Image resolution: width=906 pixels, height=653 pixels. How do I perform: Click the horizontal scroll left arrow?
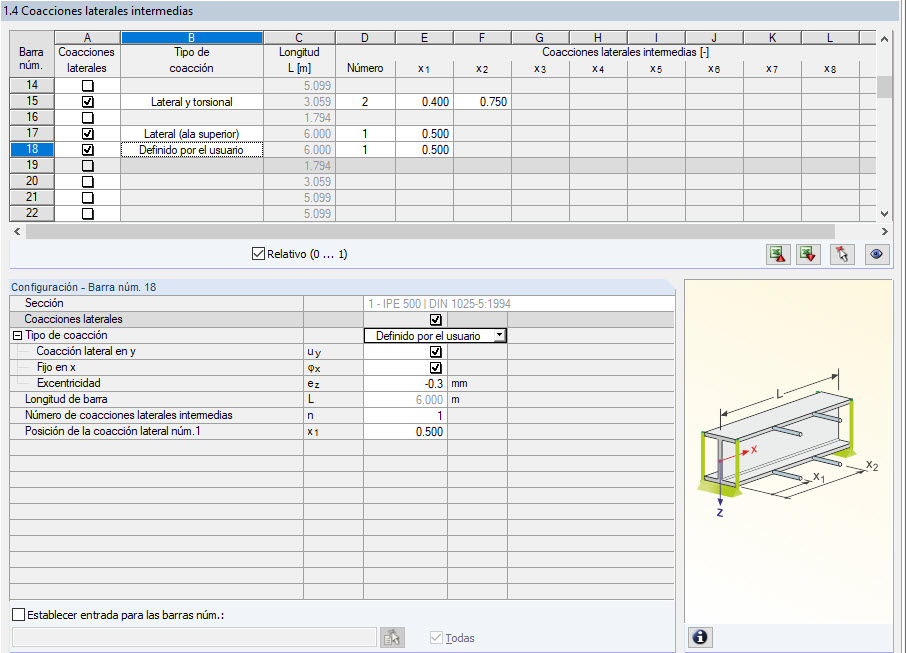coord(17,232)
